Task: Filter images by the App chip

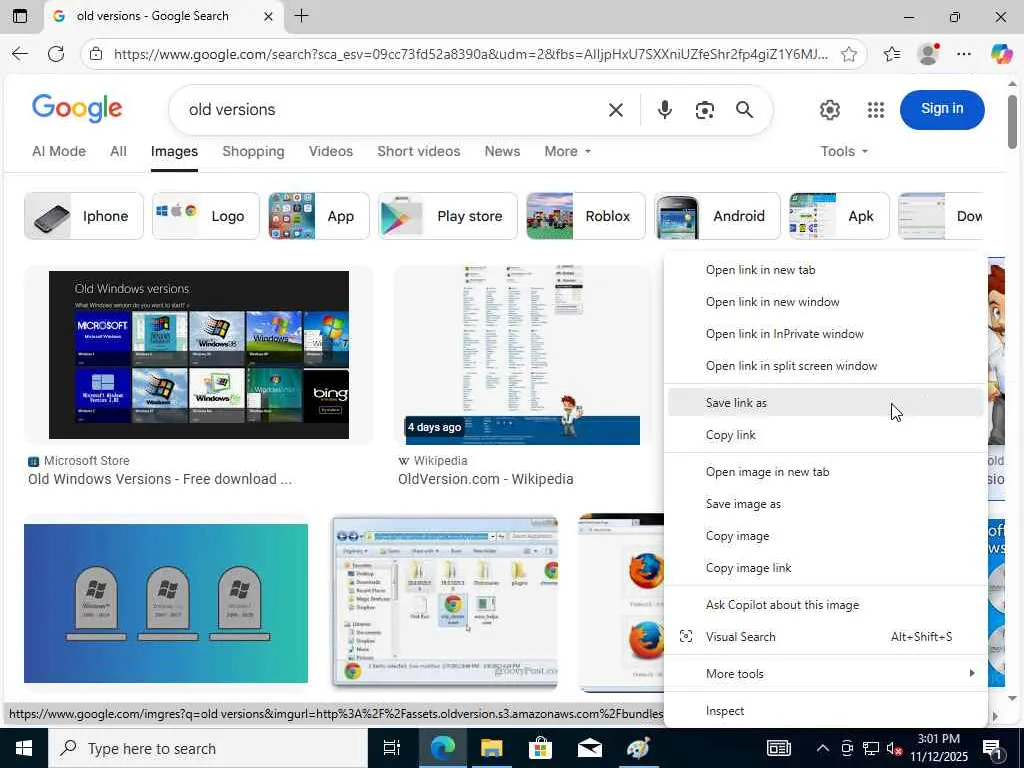Action: tap(319, 216)
